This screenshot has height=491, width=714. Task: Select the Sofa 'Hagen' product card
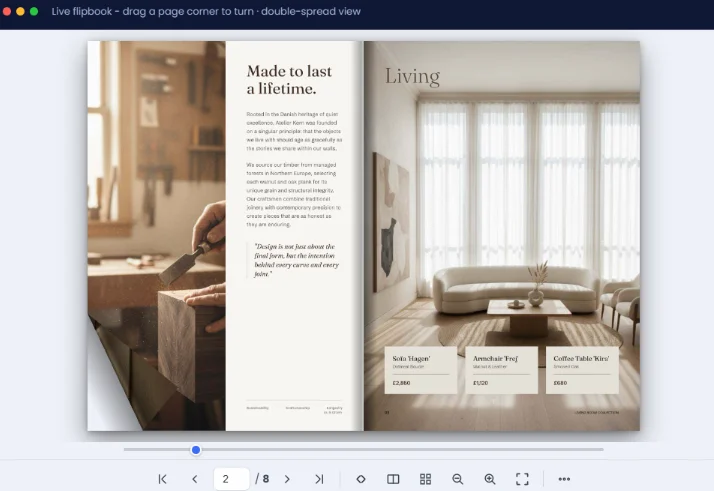point(421,370)
